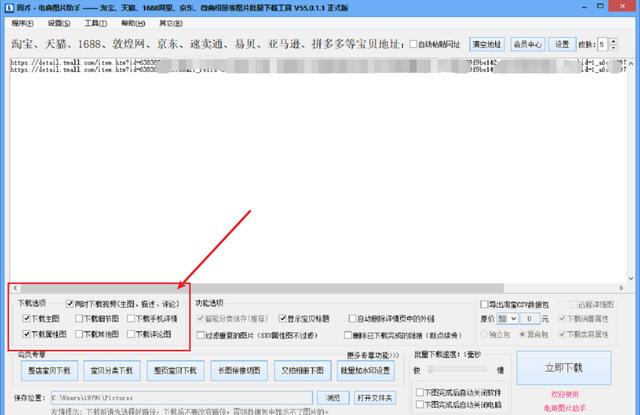Open the 原价 dropdown
This screenshot has height=415, width=640.
click(x=507, y=318)
